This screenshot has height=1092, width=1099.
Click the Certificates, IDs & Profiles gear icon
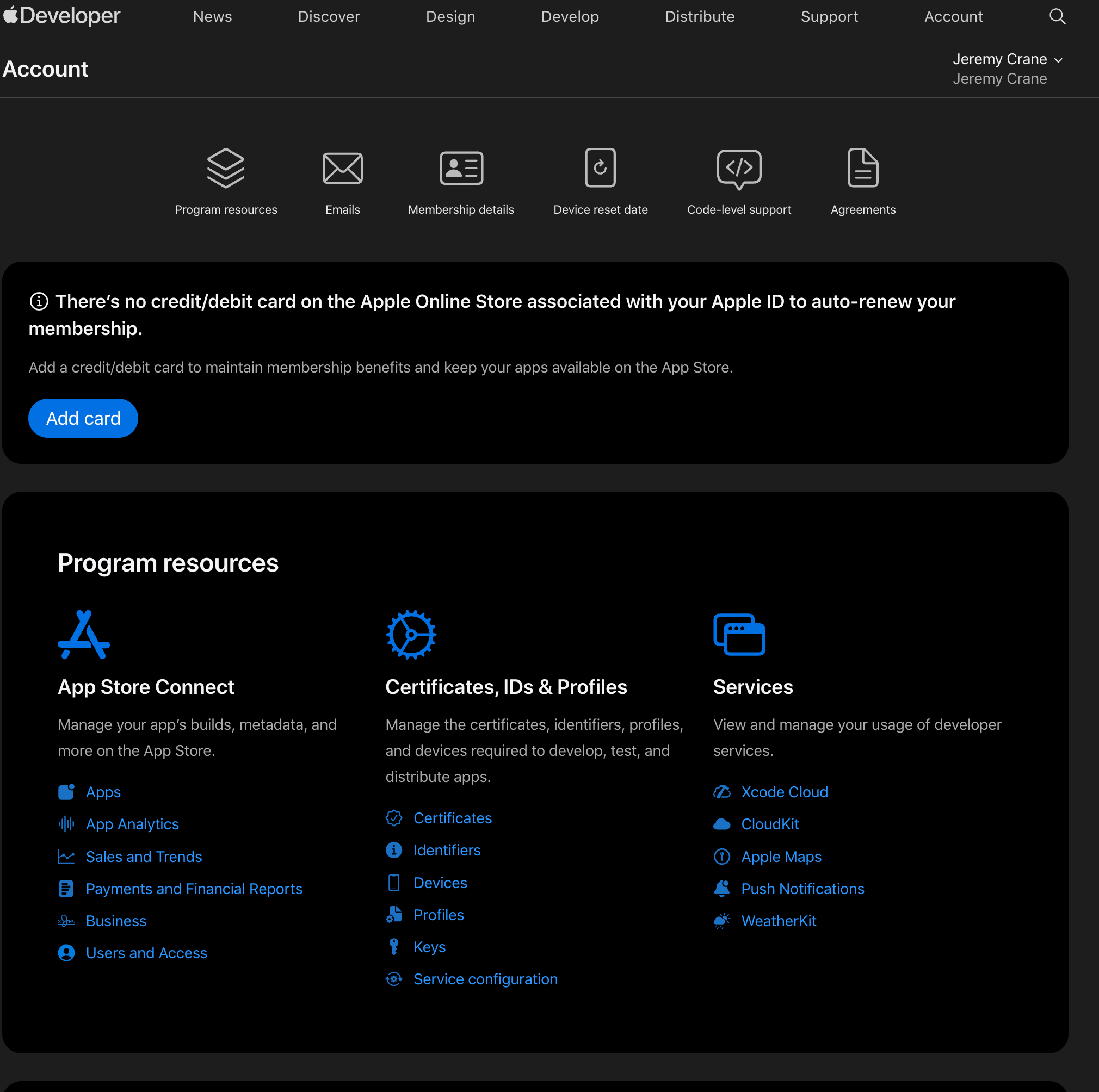(411, 635)
